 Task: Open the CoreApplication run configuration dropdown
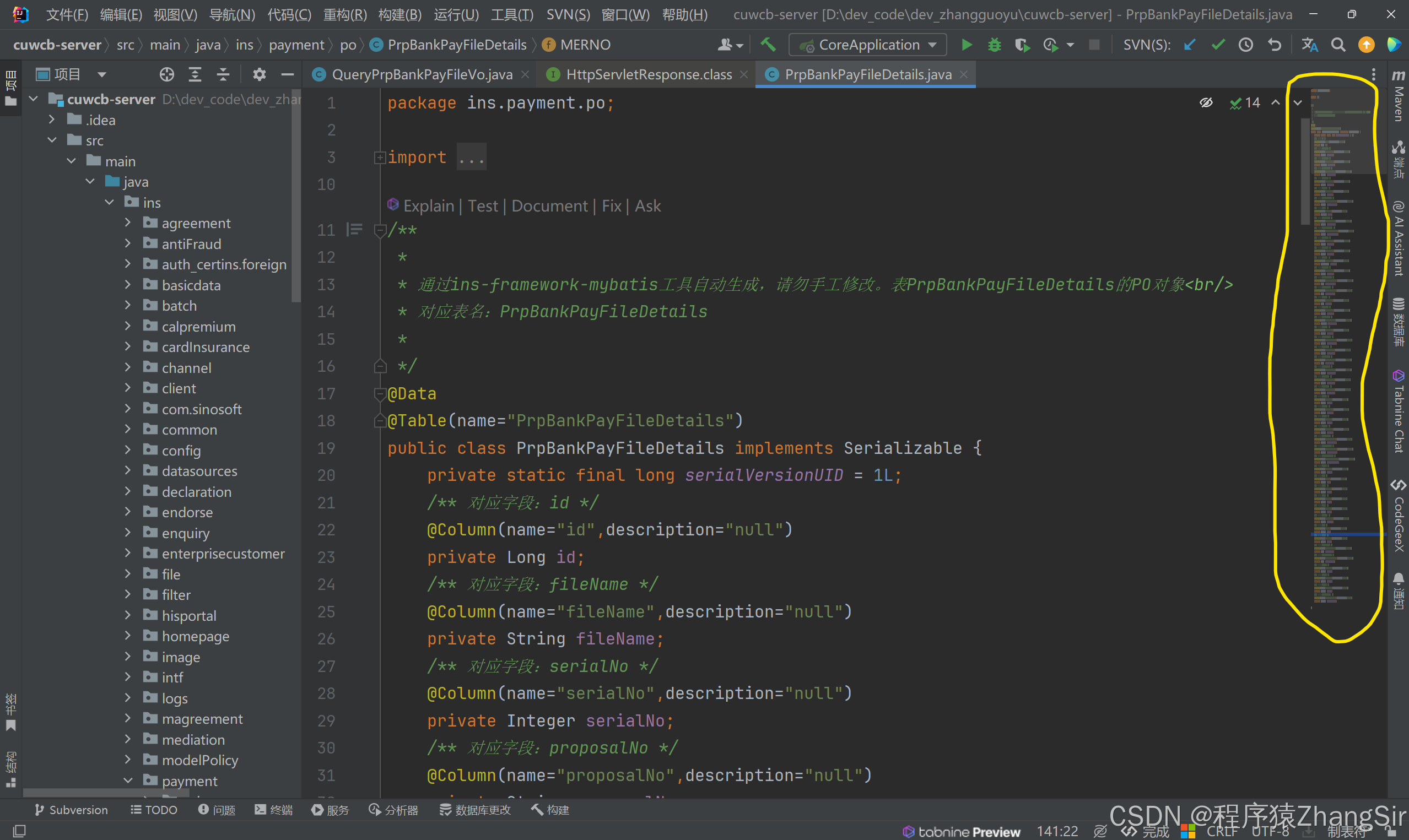868,45
